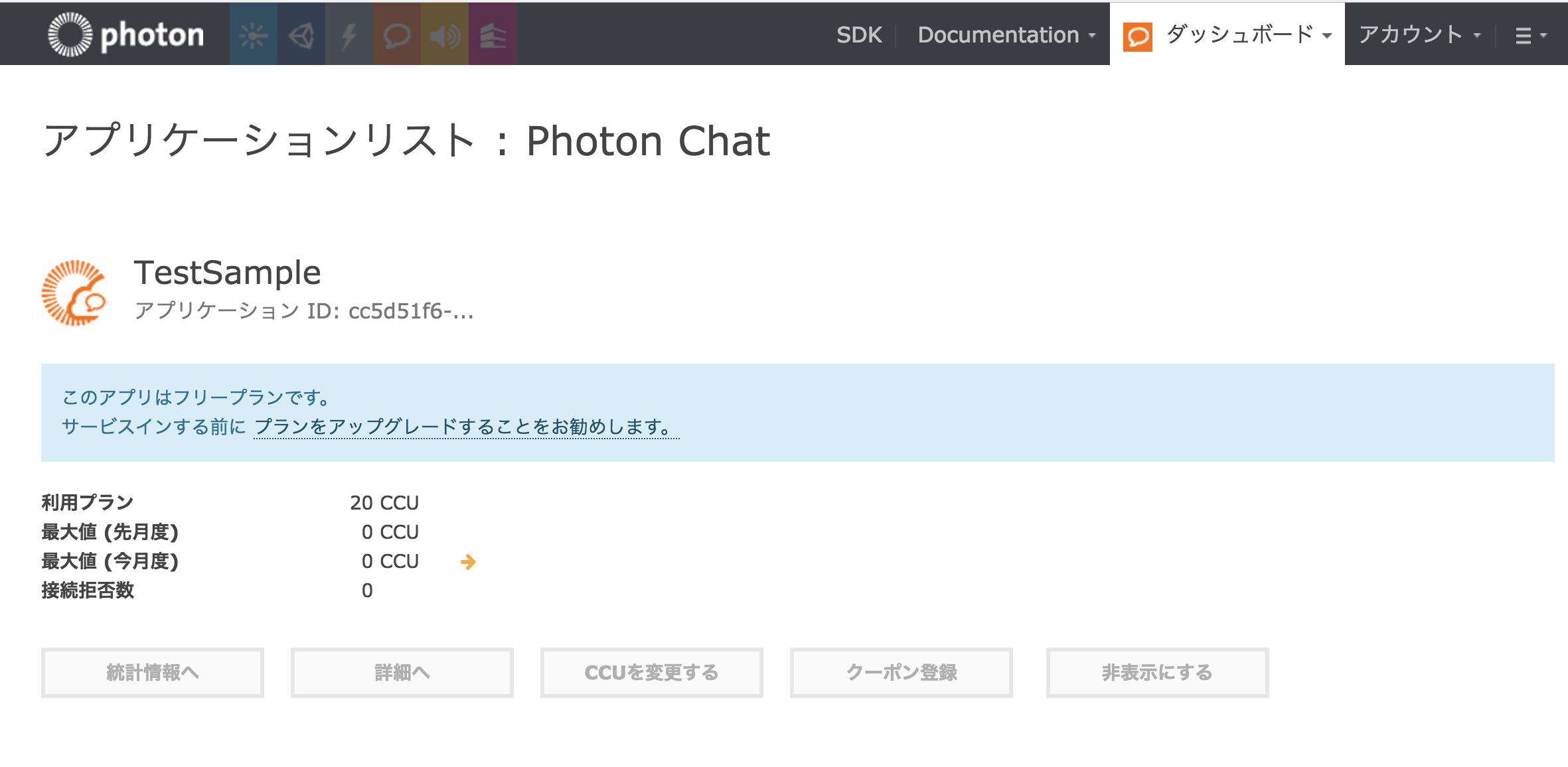Click the Photon logo in the navbar

click(x=123, y=35)
